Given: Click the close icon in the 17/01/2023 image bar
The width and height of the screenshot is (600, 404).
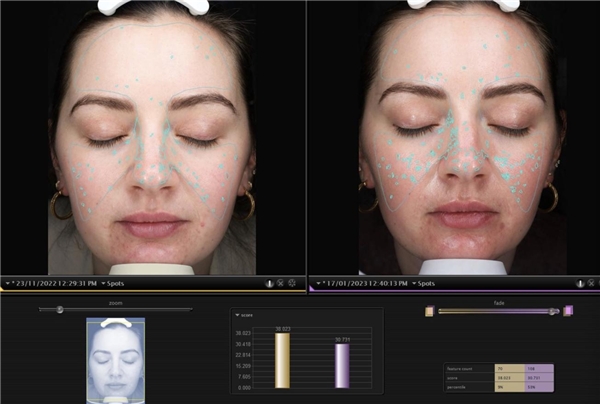Looking at the screenshot, I should [x=591, y=283].
